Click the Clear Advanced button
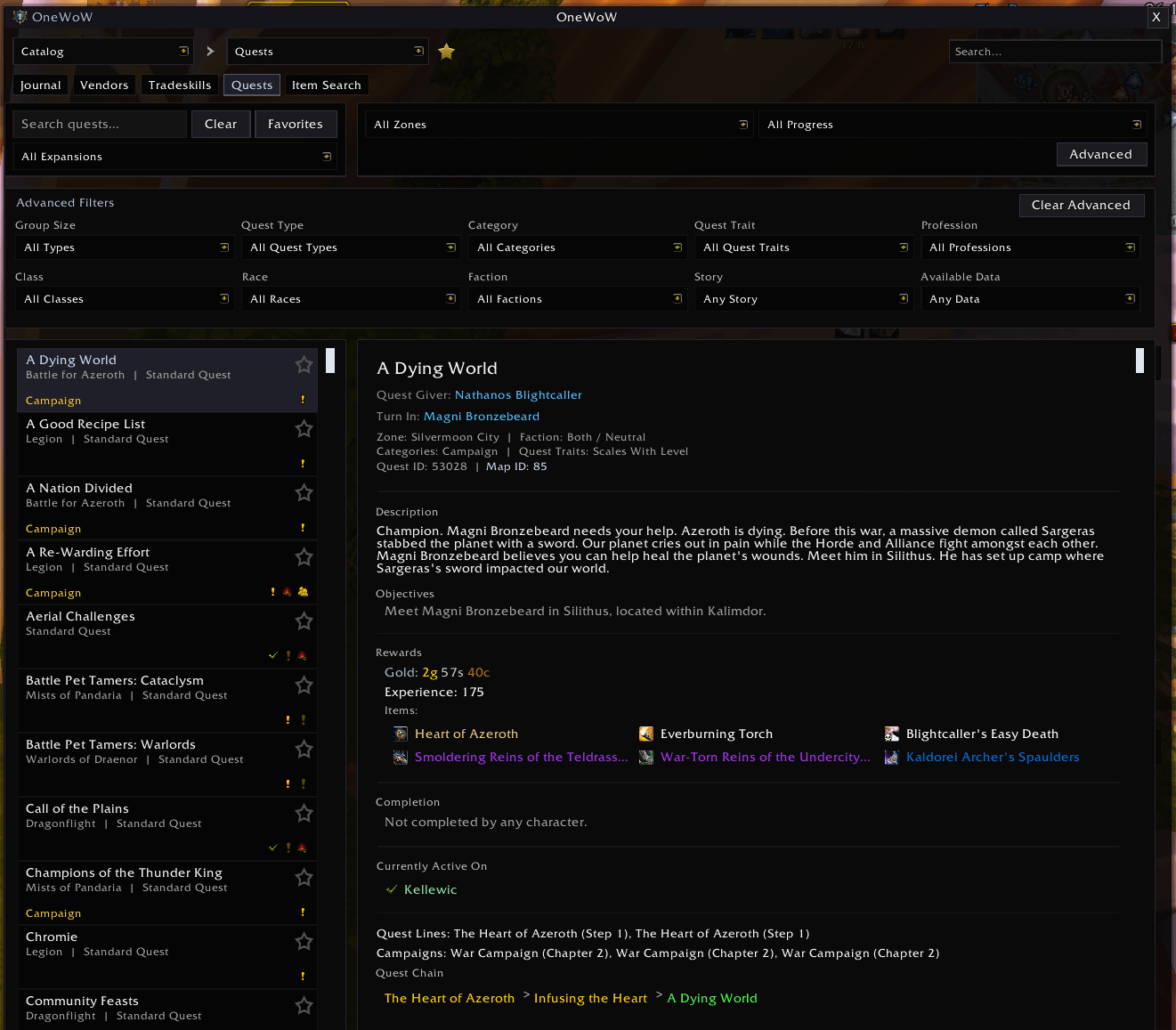 click(1082, 205)
